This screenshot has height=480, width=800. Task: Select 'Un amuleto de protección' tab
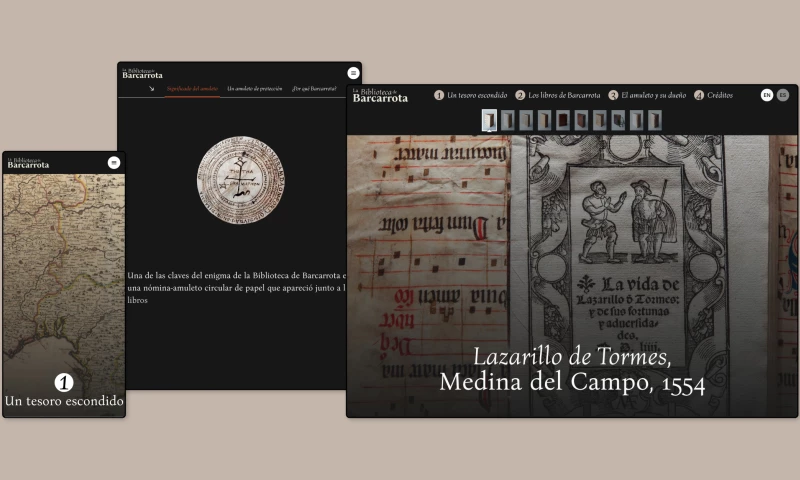point(255,89)
